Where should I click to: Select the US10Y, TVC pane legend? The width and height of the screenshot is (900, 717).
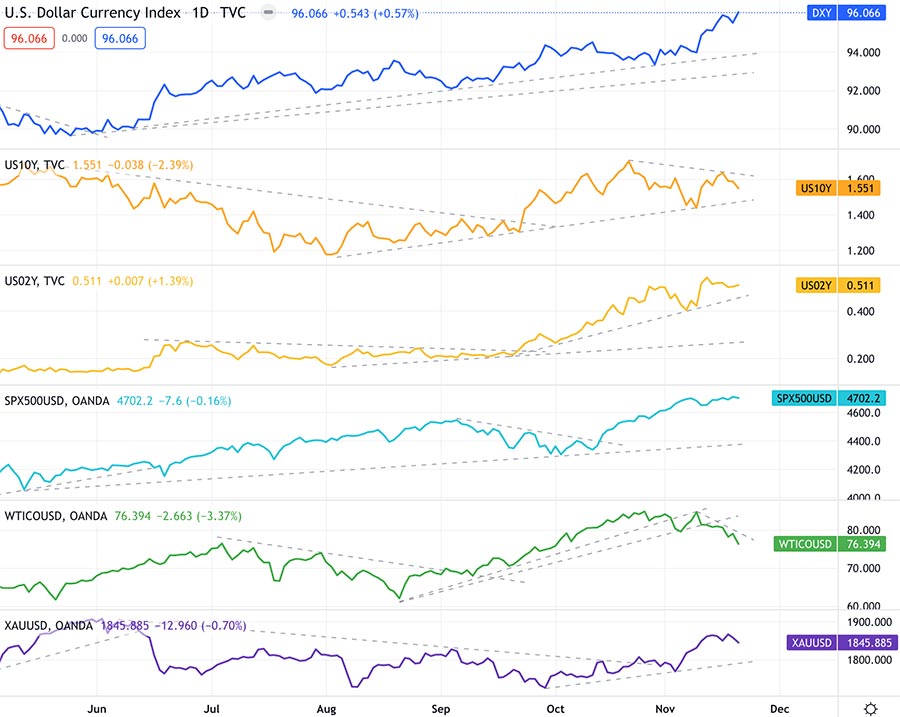tap(36, 165)
